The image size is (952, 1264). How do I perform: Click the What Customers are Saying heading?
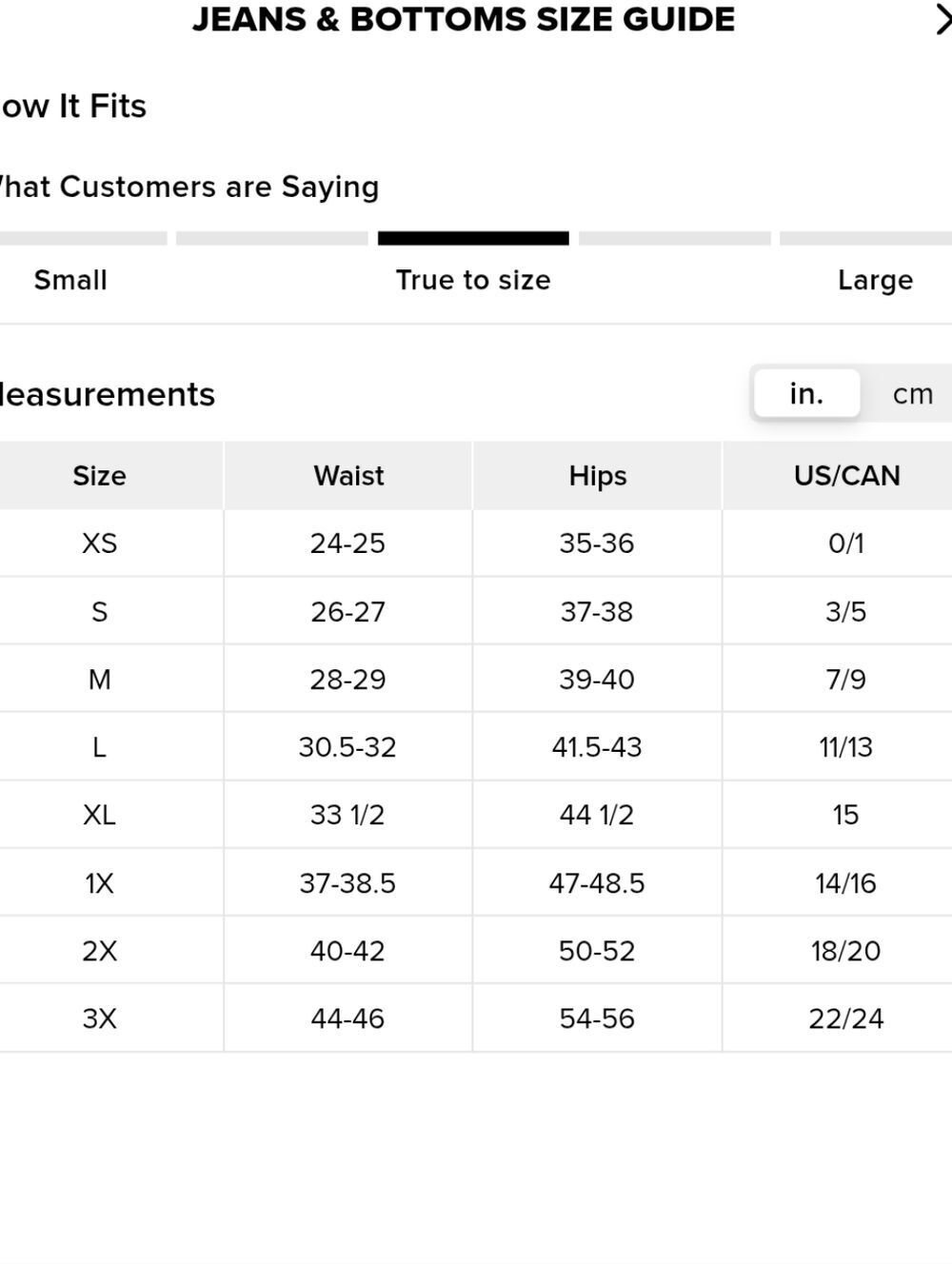tap(188, 187)
